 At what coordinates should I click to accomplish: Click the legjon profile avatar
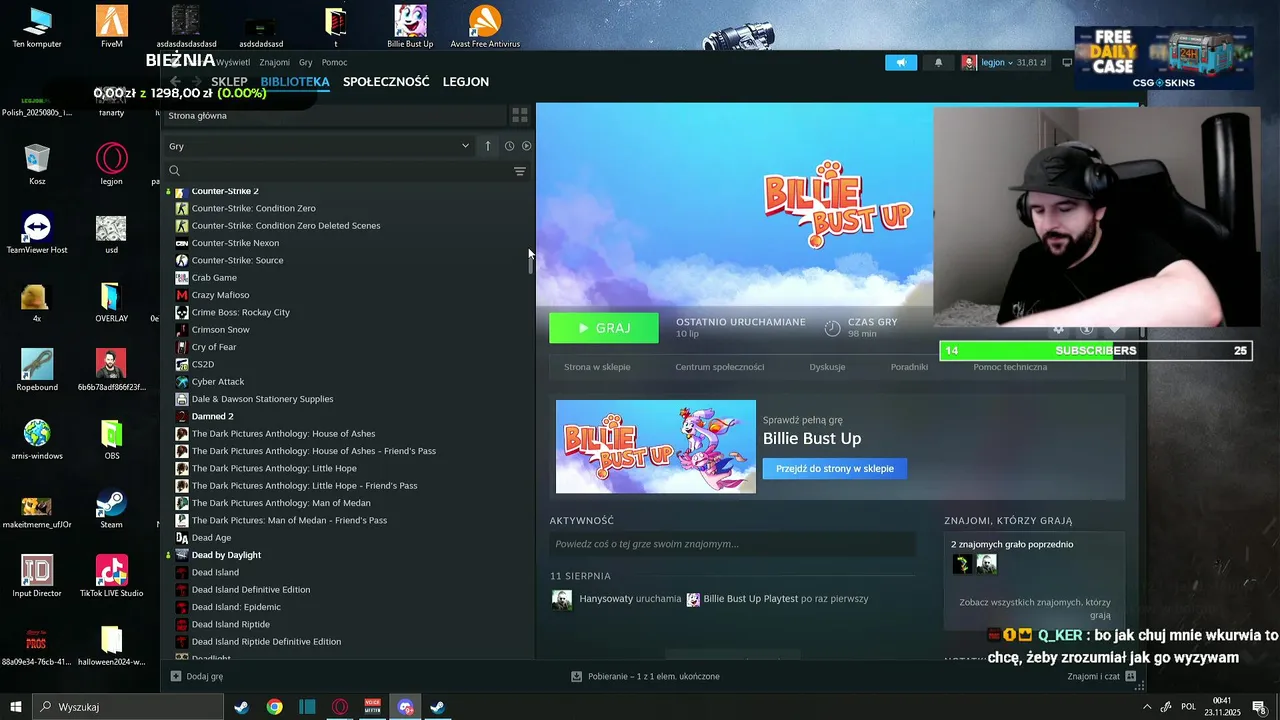[x=969, y=62]
